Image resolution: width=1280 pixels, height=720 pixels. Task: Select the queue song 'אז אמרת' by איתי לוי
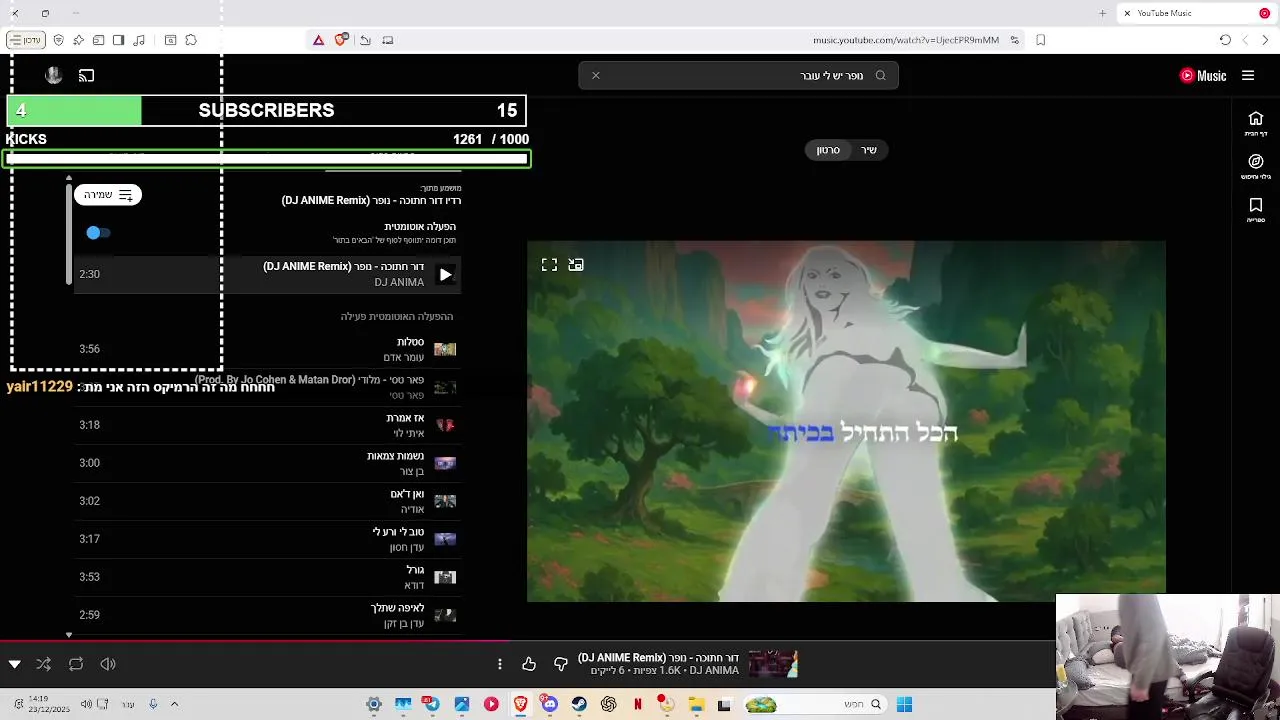click(268, 425)
